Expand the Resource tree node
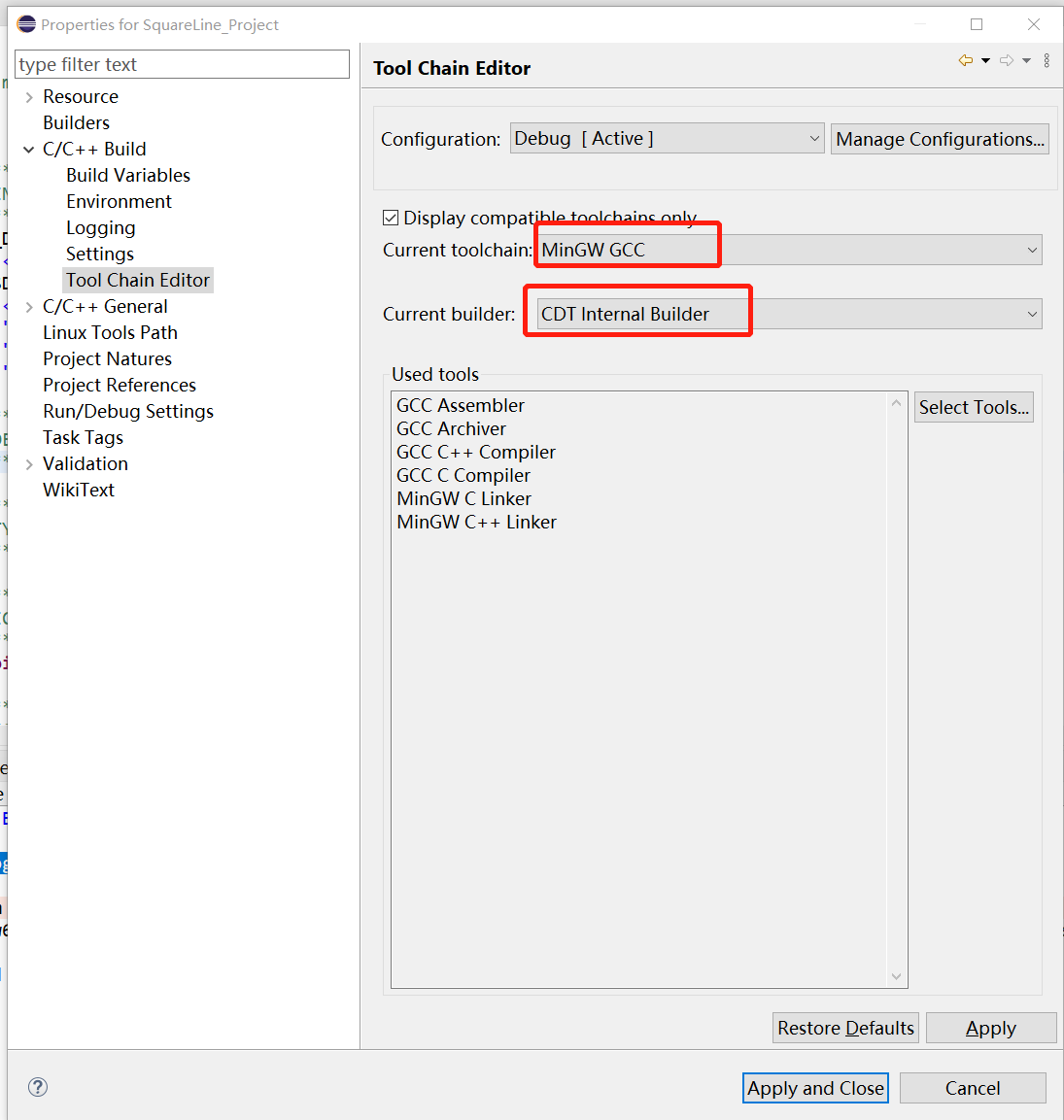Image resolution: width=1064 pixels, height=1120 pixels. coord(29,97)
